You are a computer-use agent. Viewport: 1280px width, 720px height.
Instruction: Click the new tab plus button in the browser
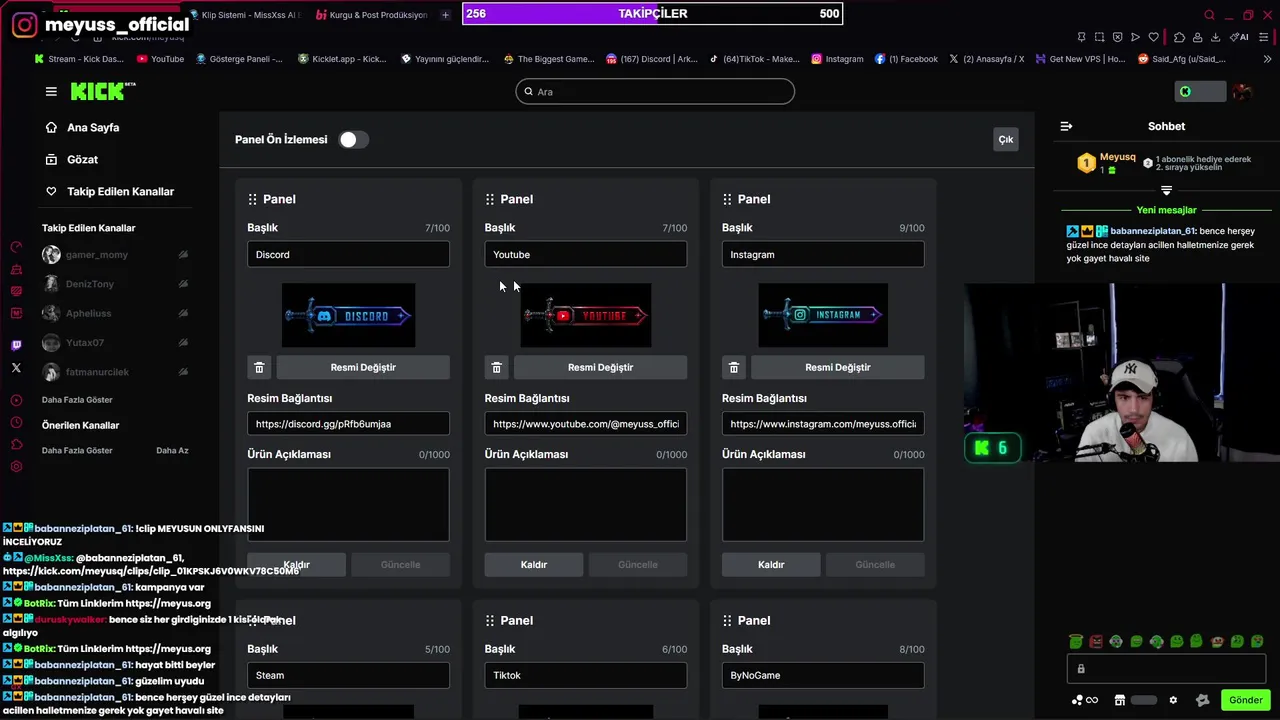tap(445, 15)
